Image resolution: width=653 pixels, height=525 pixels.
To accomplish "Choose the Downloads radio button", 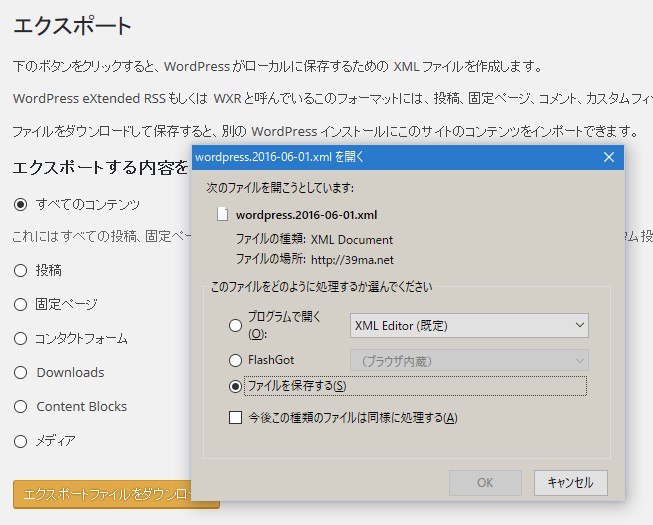I will point(20,372).
